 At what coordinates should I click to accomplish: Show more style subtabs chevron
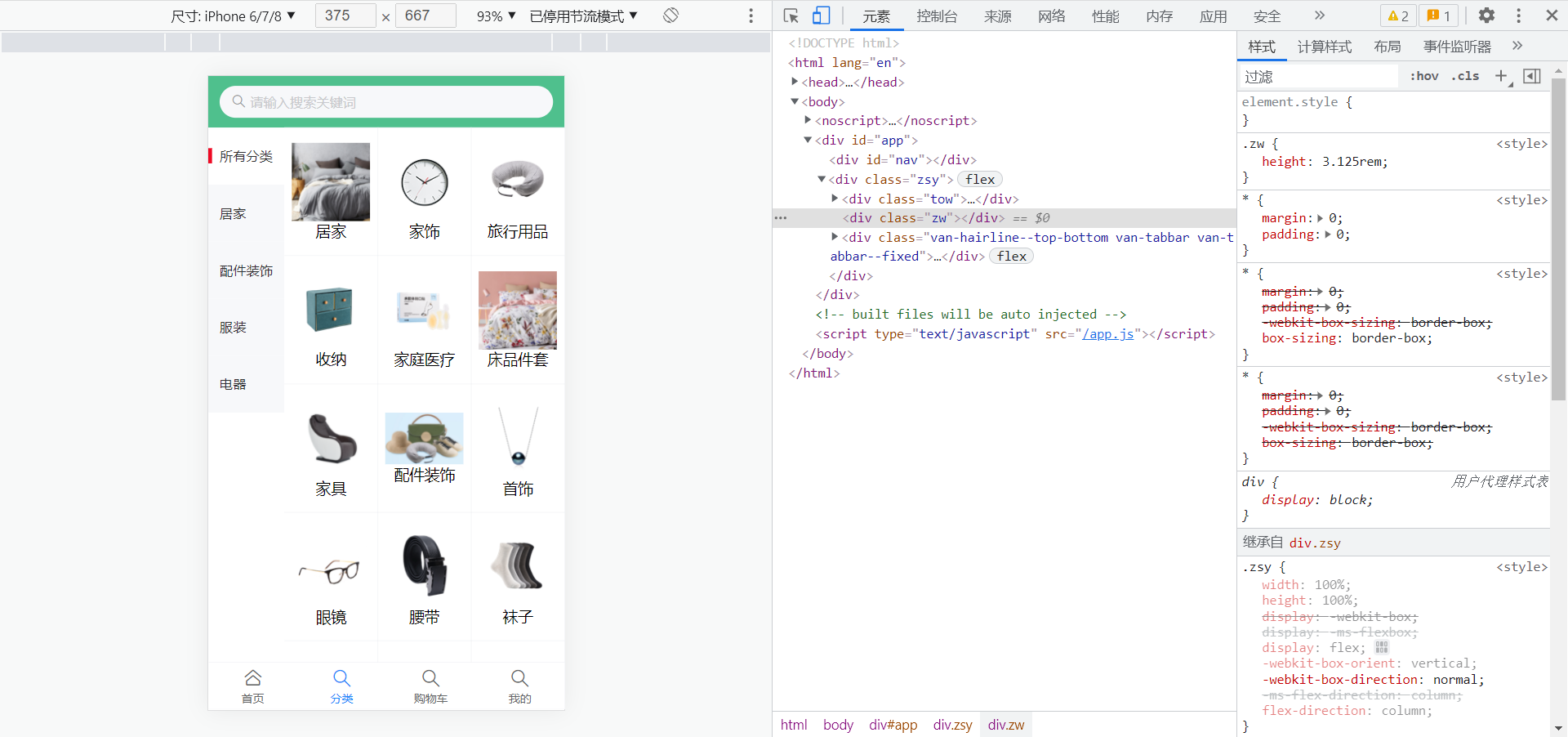pos(1517,46)
